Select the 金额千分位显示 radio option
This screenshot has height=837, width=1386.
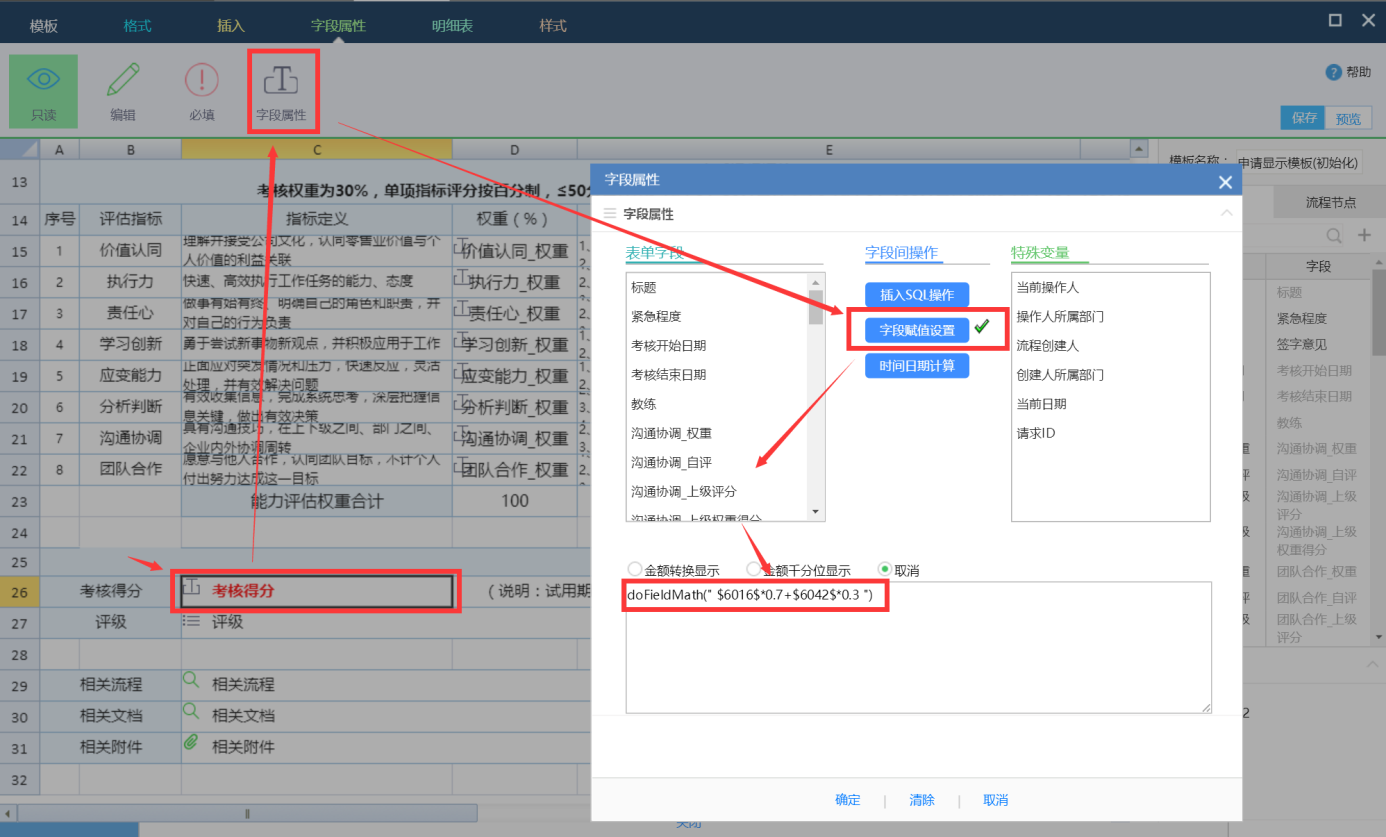(x=754, y=570)
